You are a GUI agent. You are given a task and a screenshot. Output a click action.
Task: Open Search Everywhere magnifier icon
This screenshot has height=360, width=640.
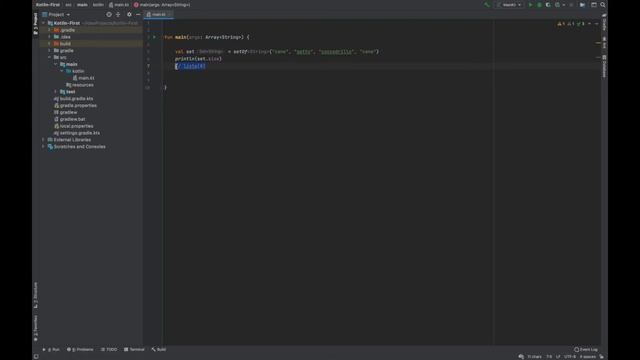click(603, 5)
